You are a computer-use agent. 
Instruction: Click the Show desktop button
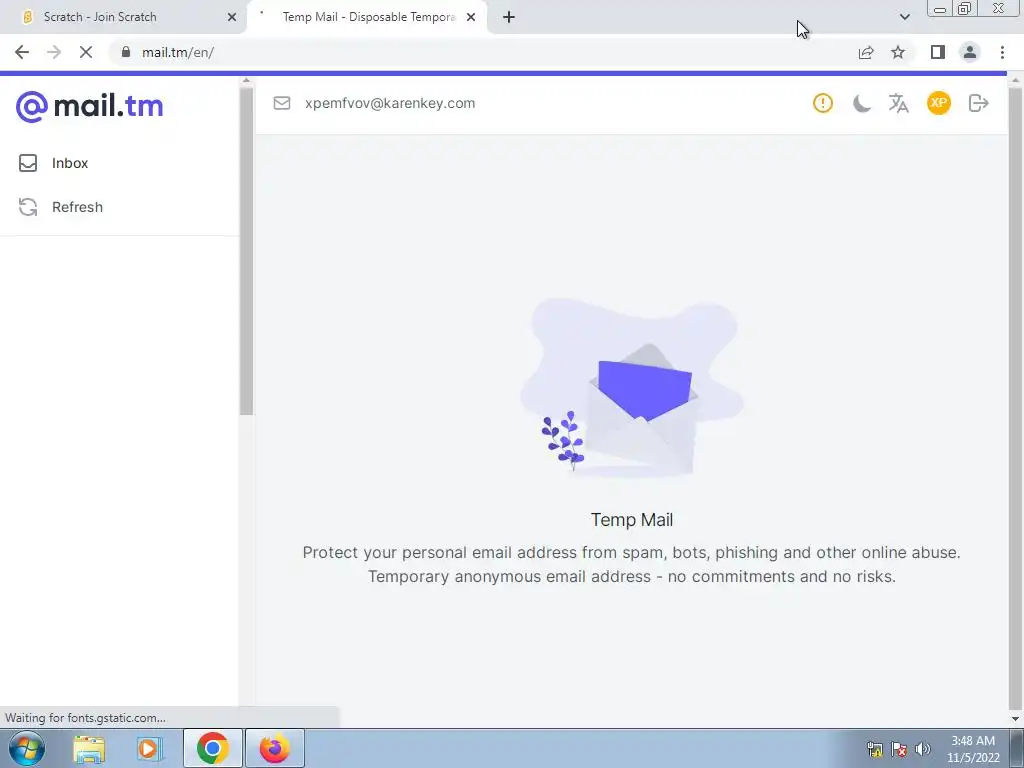point(1017,748)
